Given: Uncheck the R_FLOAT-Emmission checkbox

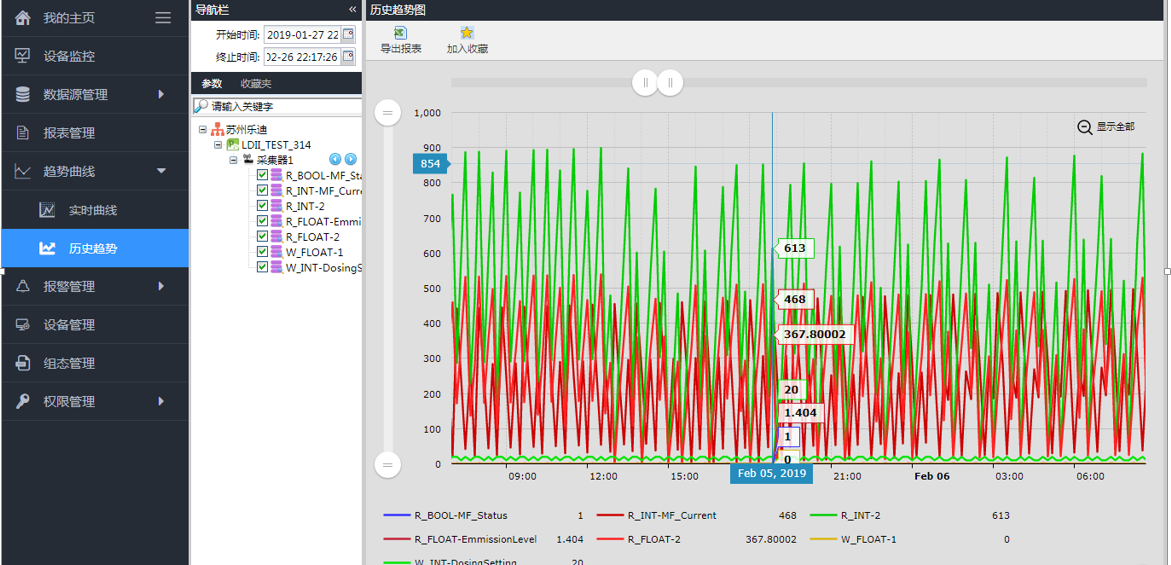Looking at the screenshot, I should (x=262, y=221).
